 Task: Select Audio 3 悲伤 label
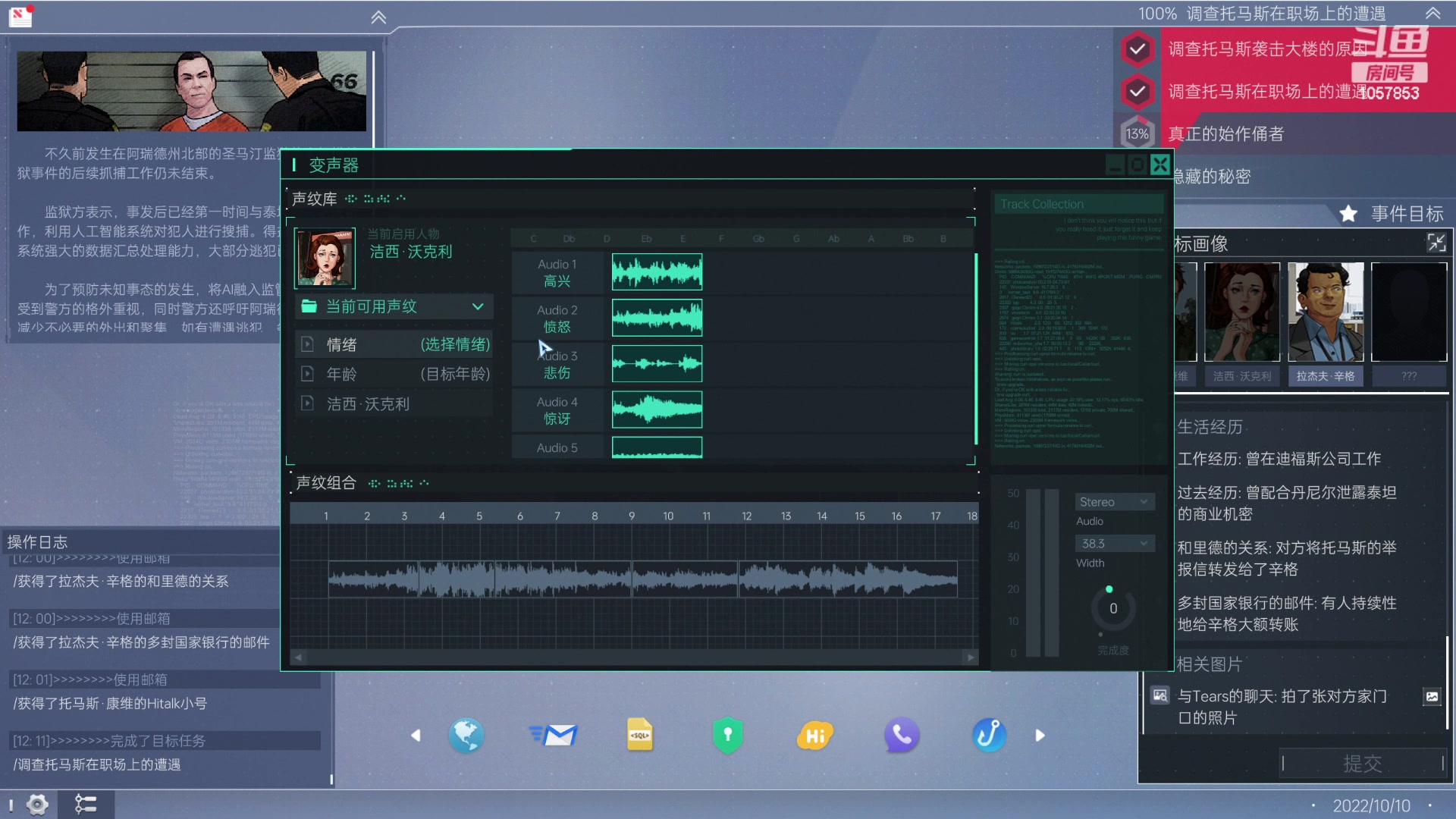pyautogui.click(x=557, y=364)
